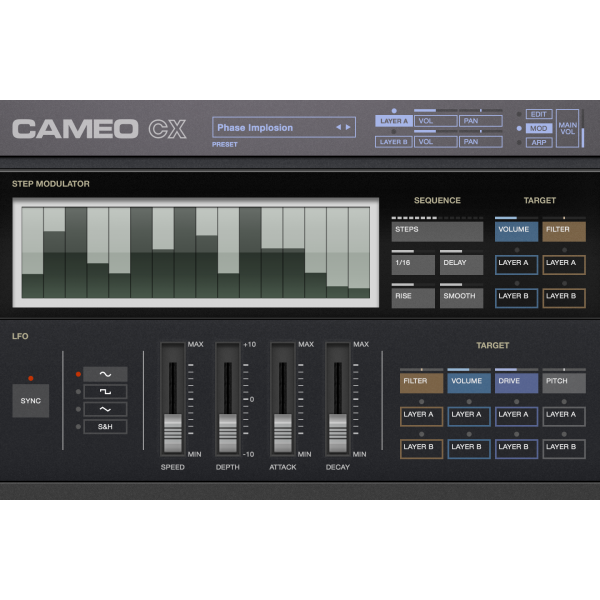Toggle LAYER B under step modulator FILTER
Viewport: 600px width, 600px height.
(564, 298)
